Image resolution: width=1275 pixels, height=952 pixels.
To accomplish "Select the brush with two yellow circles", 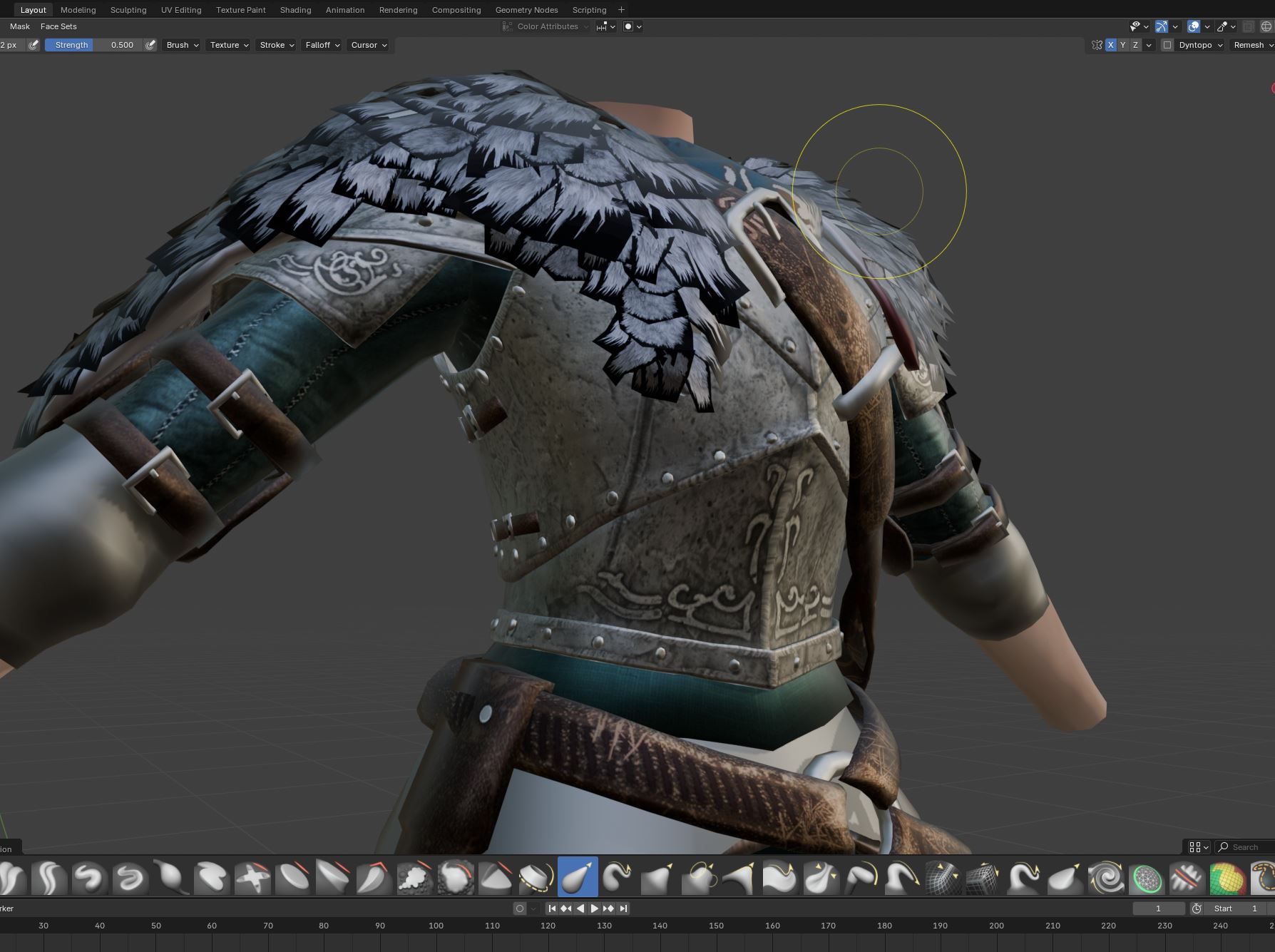I will [700, 877].
